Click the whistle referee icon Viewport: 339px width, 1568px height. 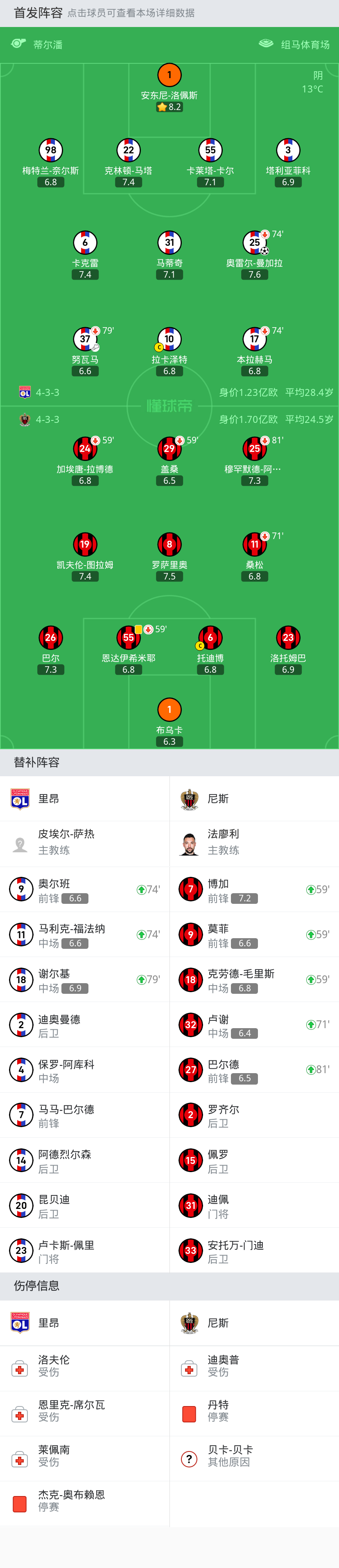[x=18, y=44]
